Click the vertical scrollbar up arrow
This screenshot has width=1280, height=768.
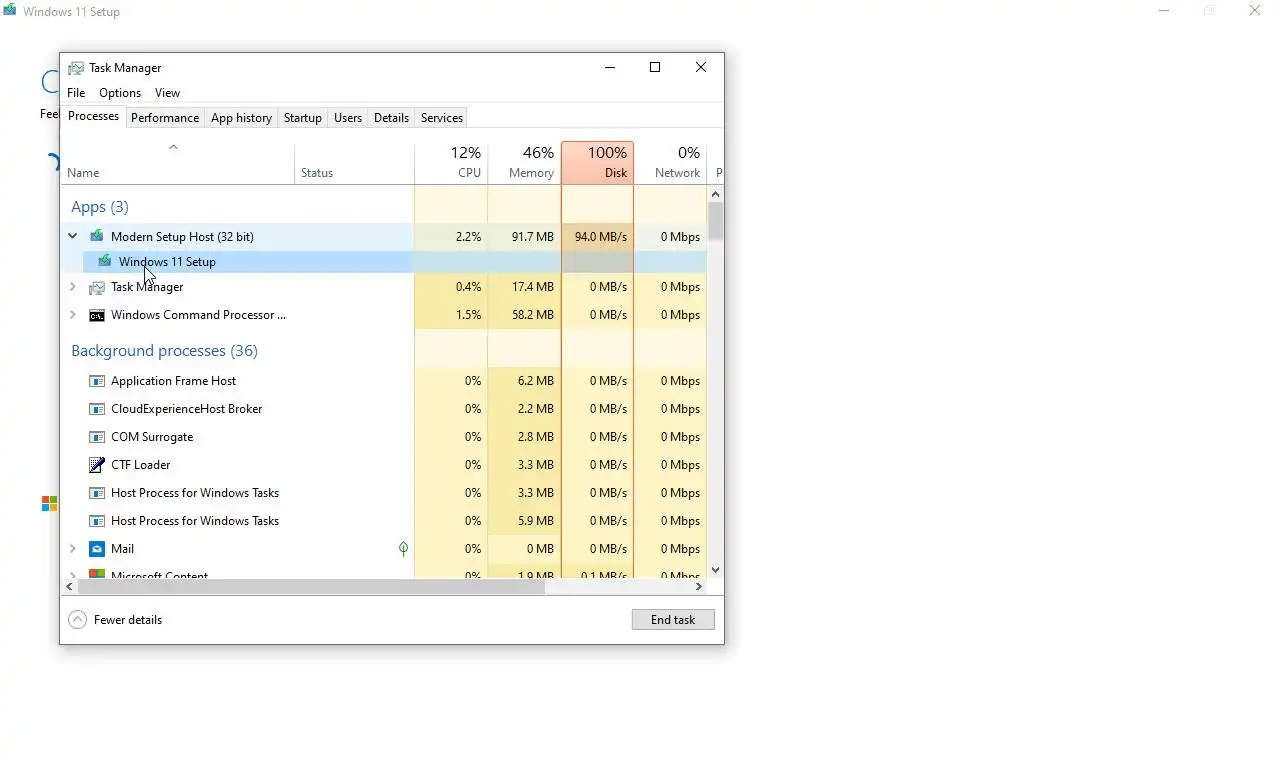(x=716, y=194)
